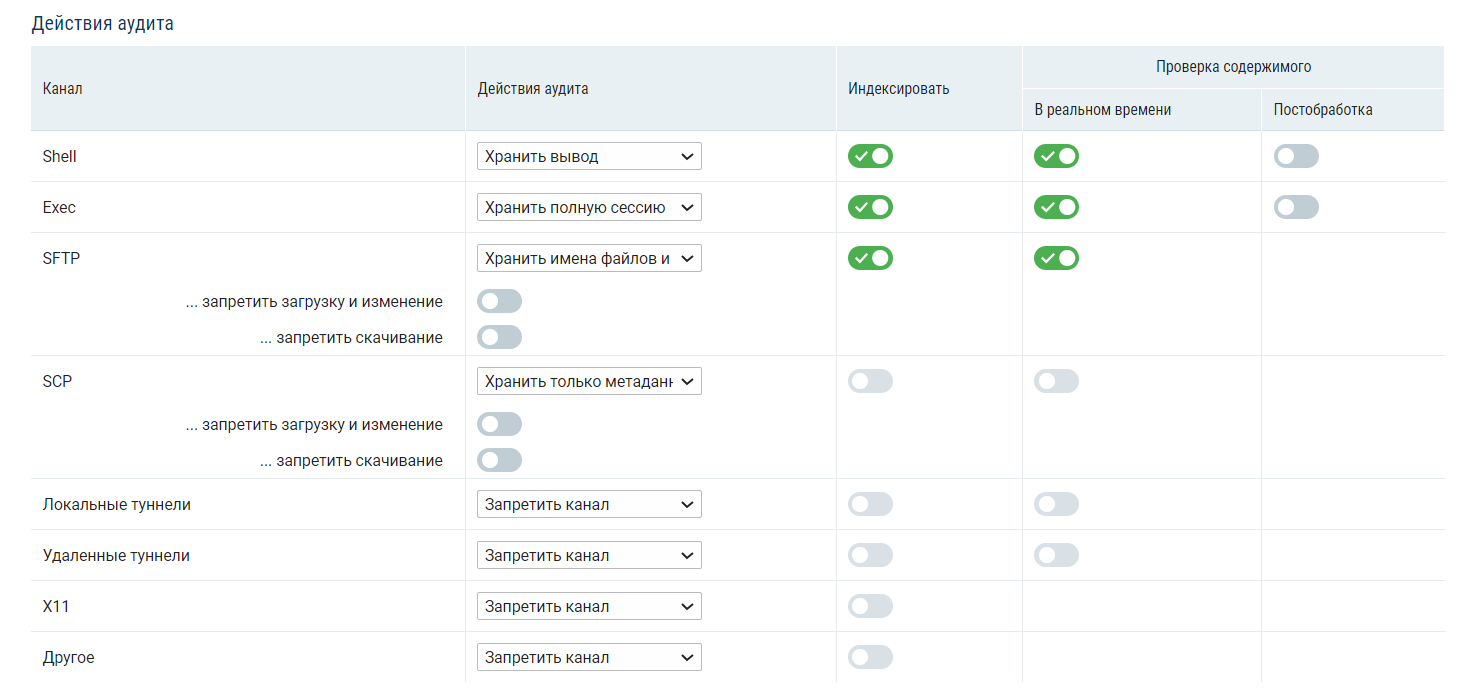This screenshot has height=700, width=1474.
Task: Disable real-time content check for Shell
Action: [1056, 156]
